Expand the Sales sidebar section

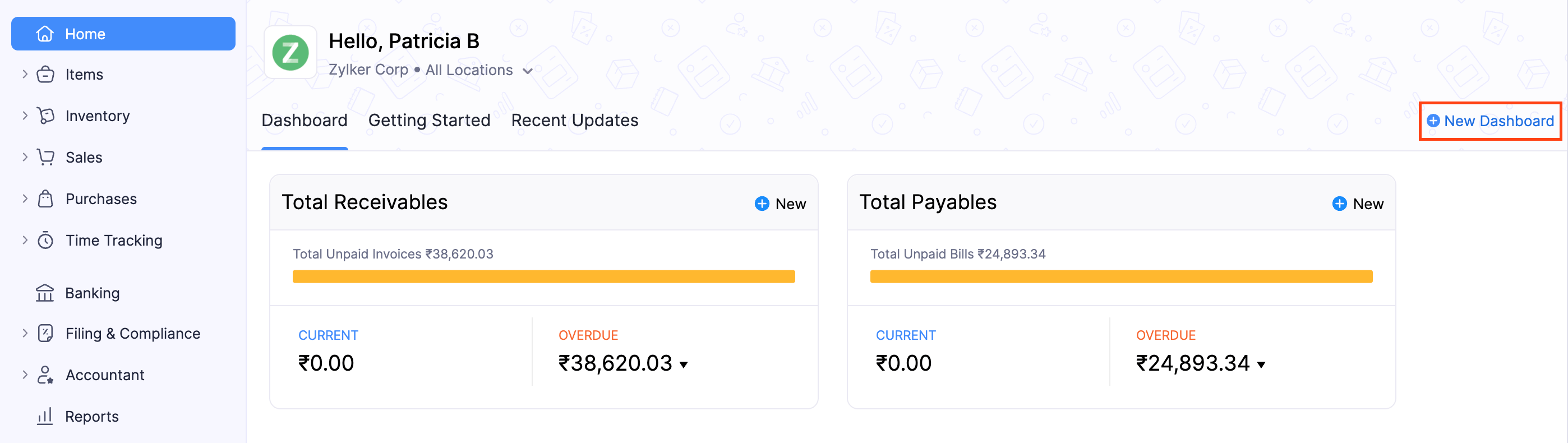[25, 157]
